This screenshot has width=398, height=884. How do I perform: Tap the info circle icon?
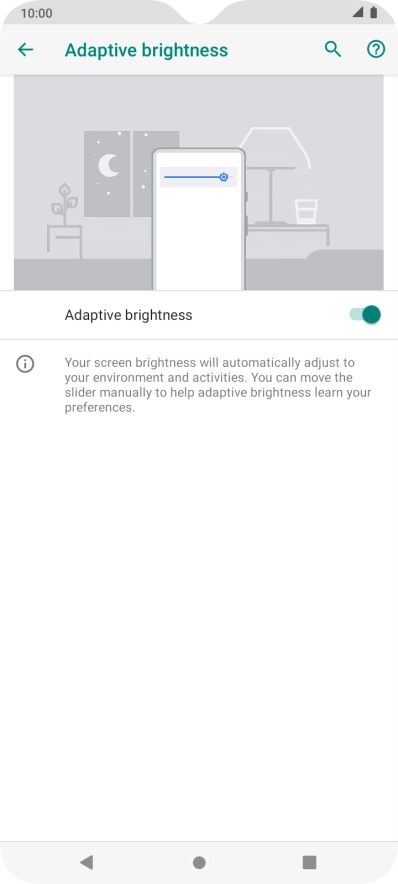click(x=25, y=364)
